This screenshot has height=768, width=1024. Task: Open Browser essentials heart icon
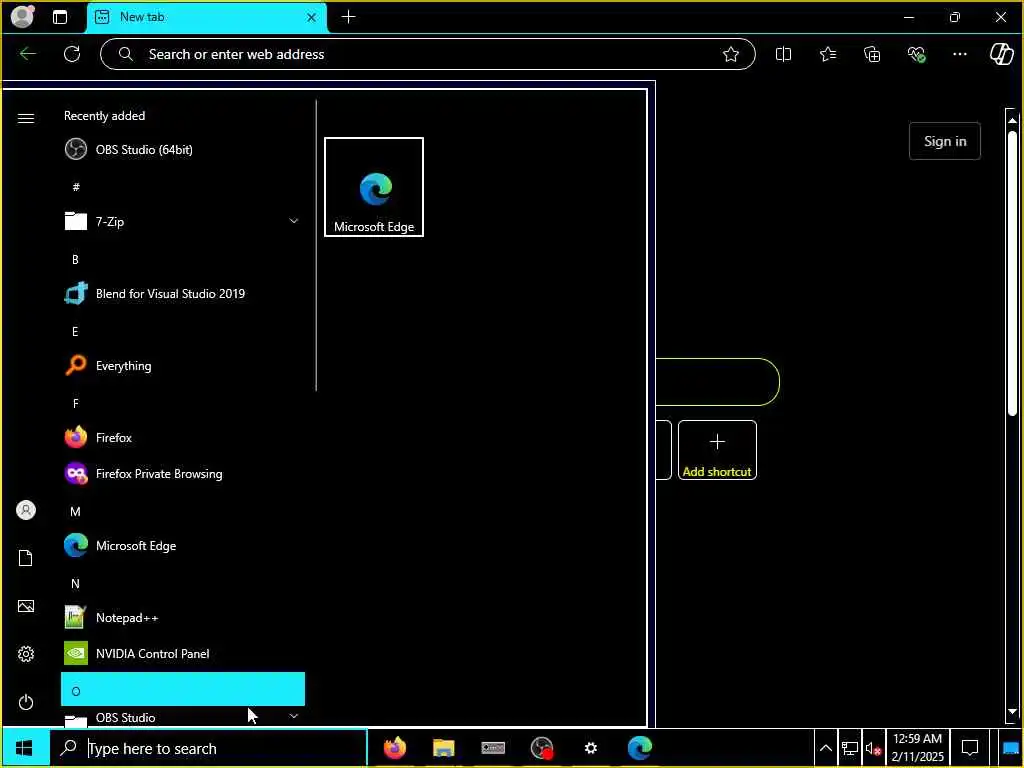[x=916, y=54]
